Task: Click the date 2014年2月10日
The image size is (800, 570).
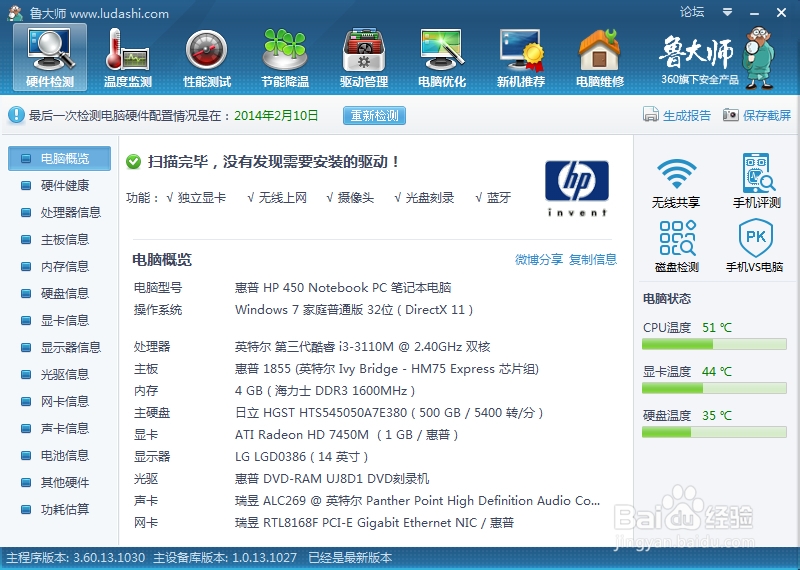Action: click(276, 115)
